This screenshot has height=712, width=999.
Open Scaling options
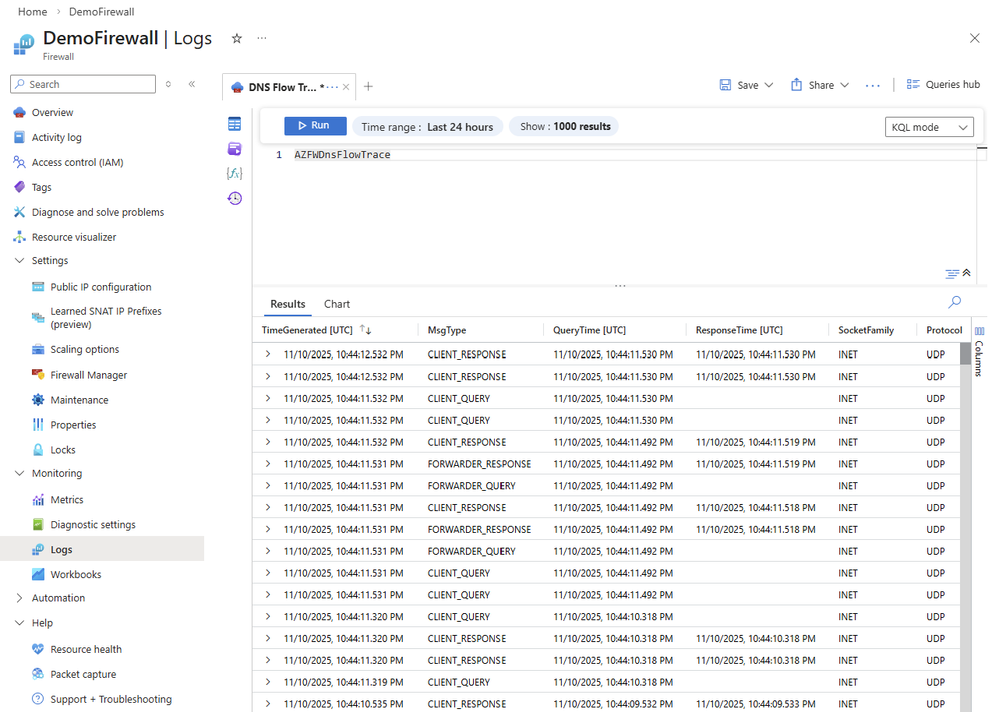coord(85,350)
